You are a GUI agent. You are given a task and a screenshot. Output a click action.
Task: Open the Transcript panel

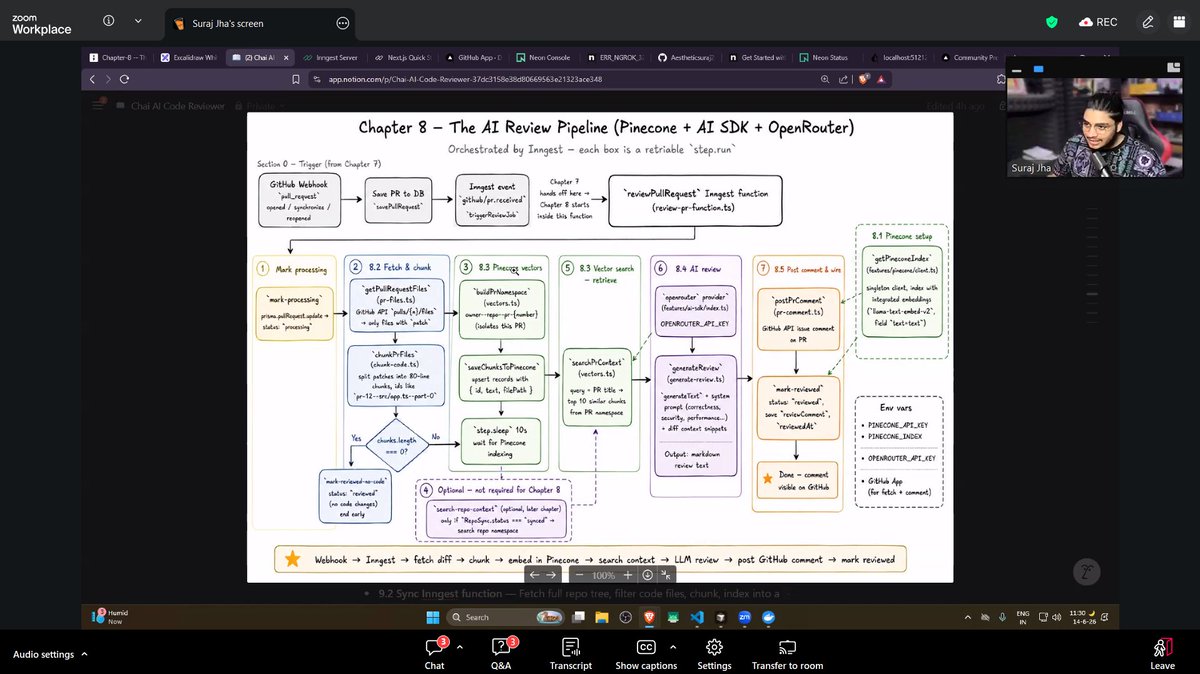(x=570, y=654)
